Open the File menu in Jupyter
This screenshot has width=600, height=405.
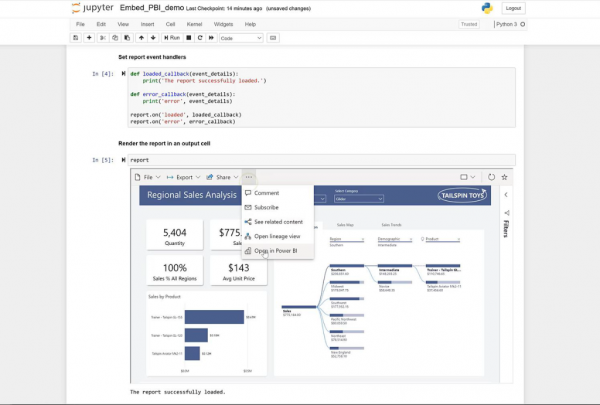pos(80,24)
